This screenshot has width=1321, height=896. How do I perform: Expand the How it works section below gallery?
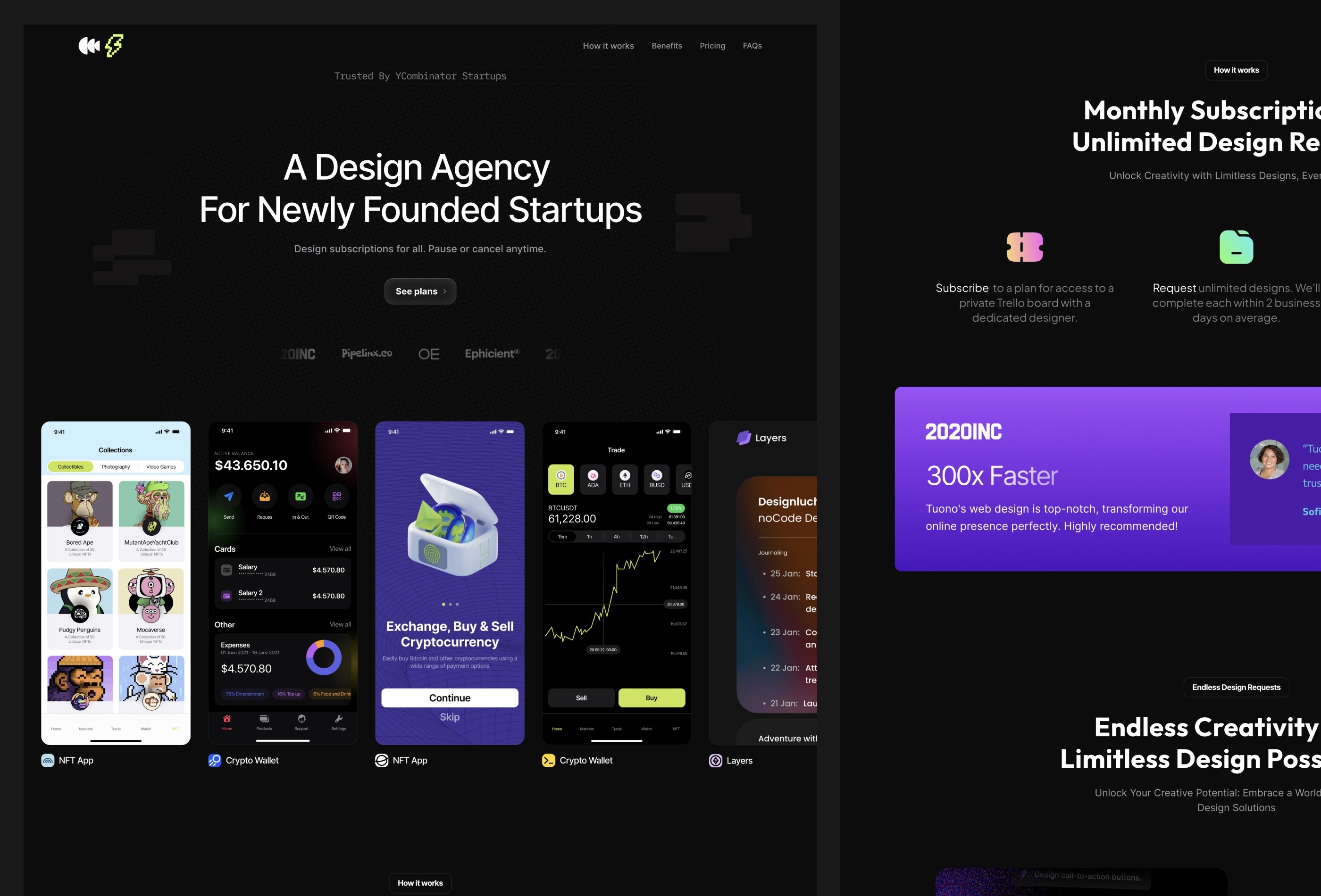[419, 882]
